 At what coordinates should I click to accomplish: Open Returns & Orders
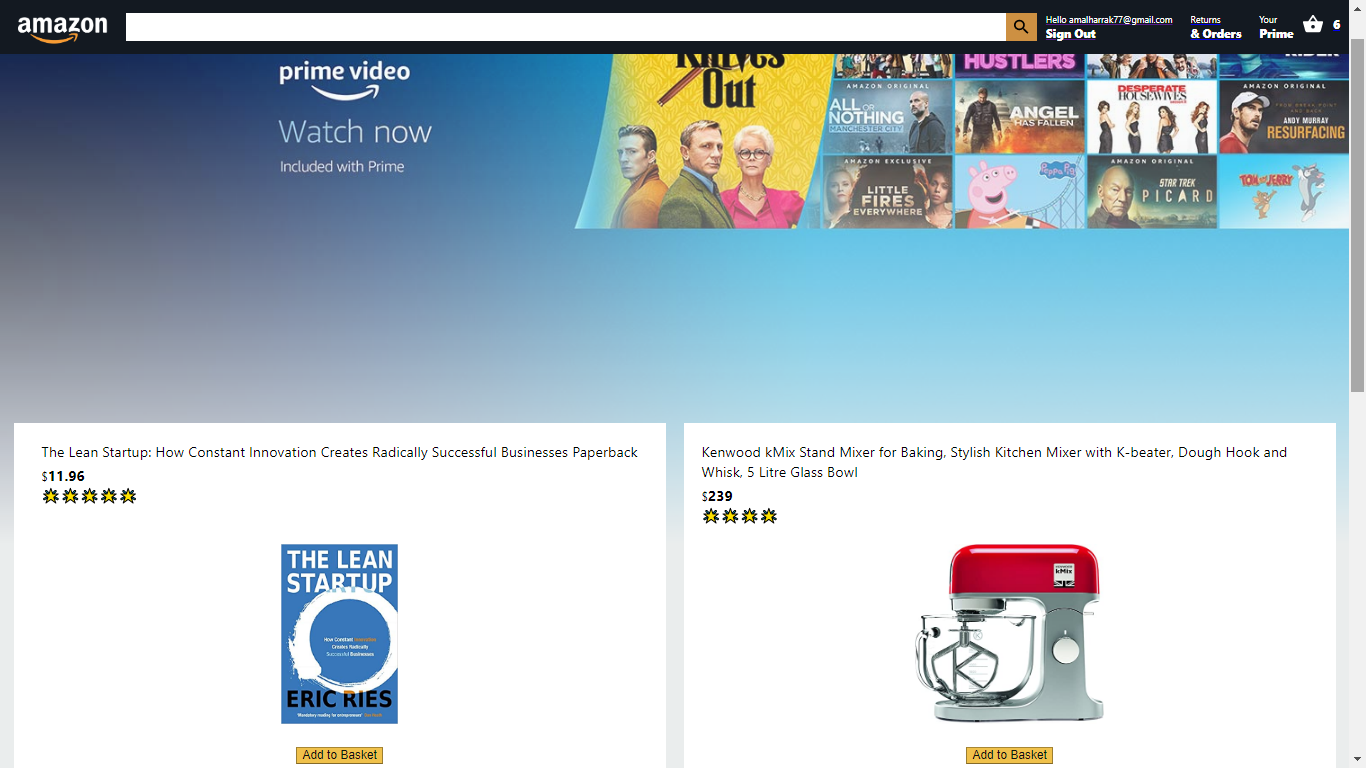pyautogui.click(x=1216, y=27)
